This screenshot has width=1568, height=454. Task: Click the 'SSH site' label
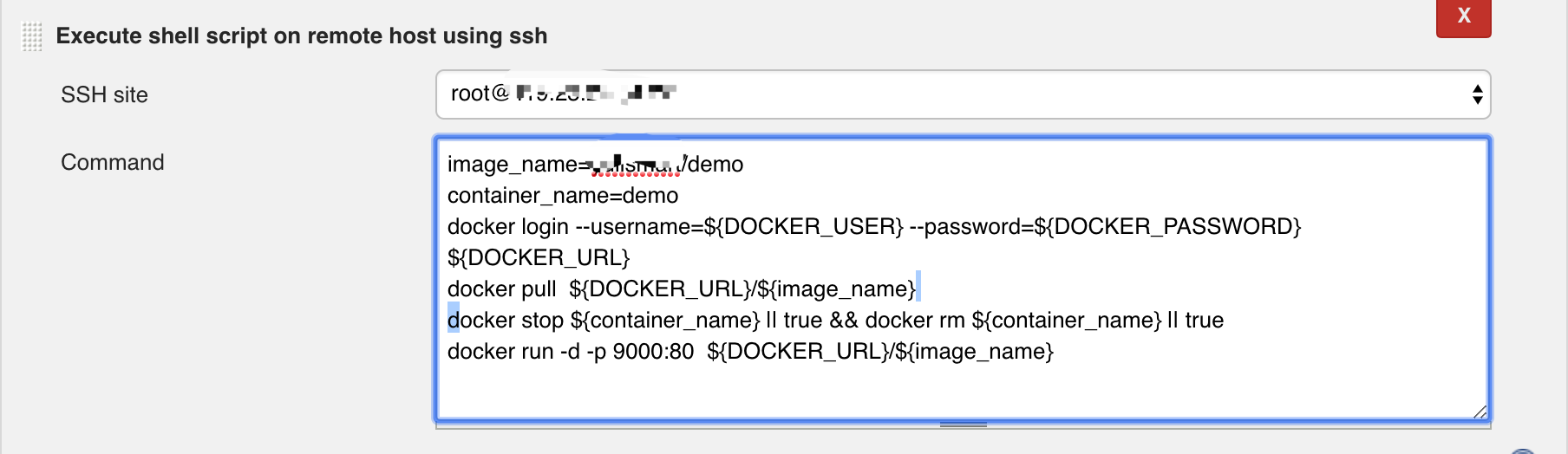tap(104, 95)
